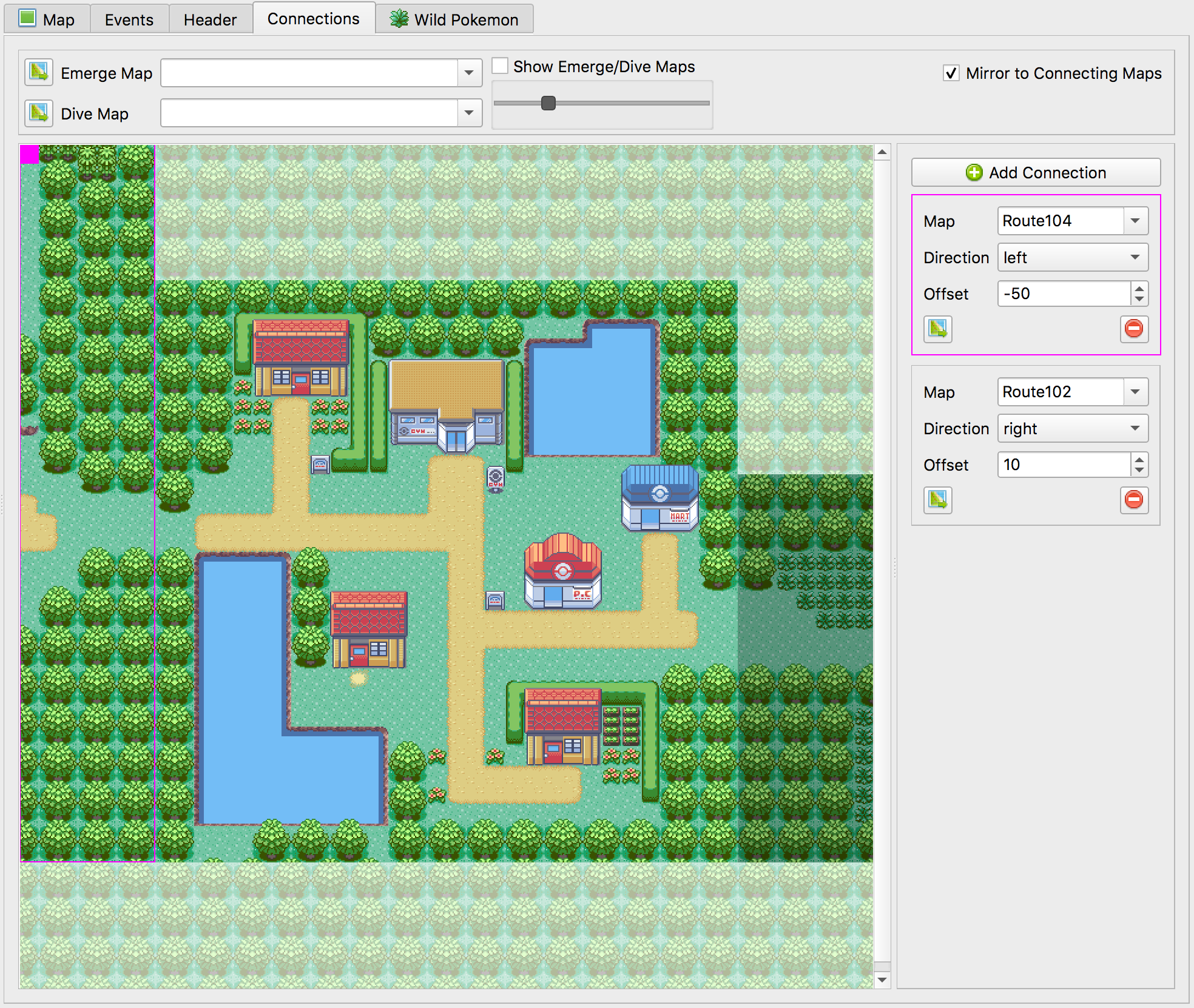Decrease the Route104 offset value
The width and height of the screenshot is (1194, 1008).
[x=1139, y=300]
